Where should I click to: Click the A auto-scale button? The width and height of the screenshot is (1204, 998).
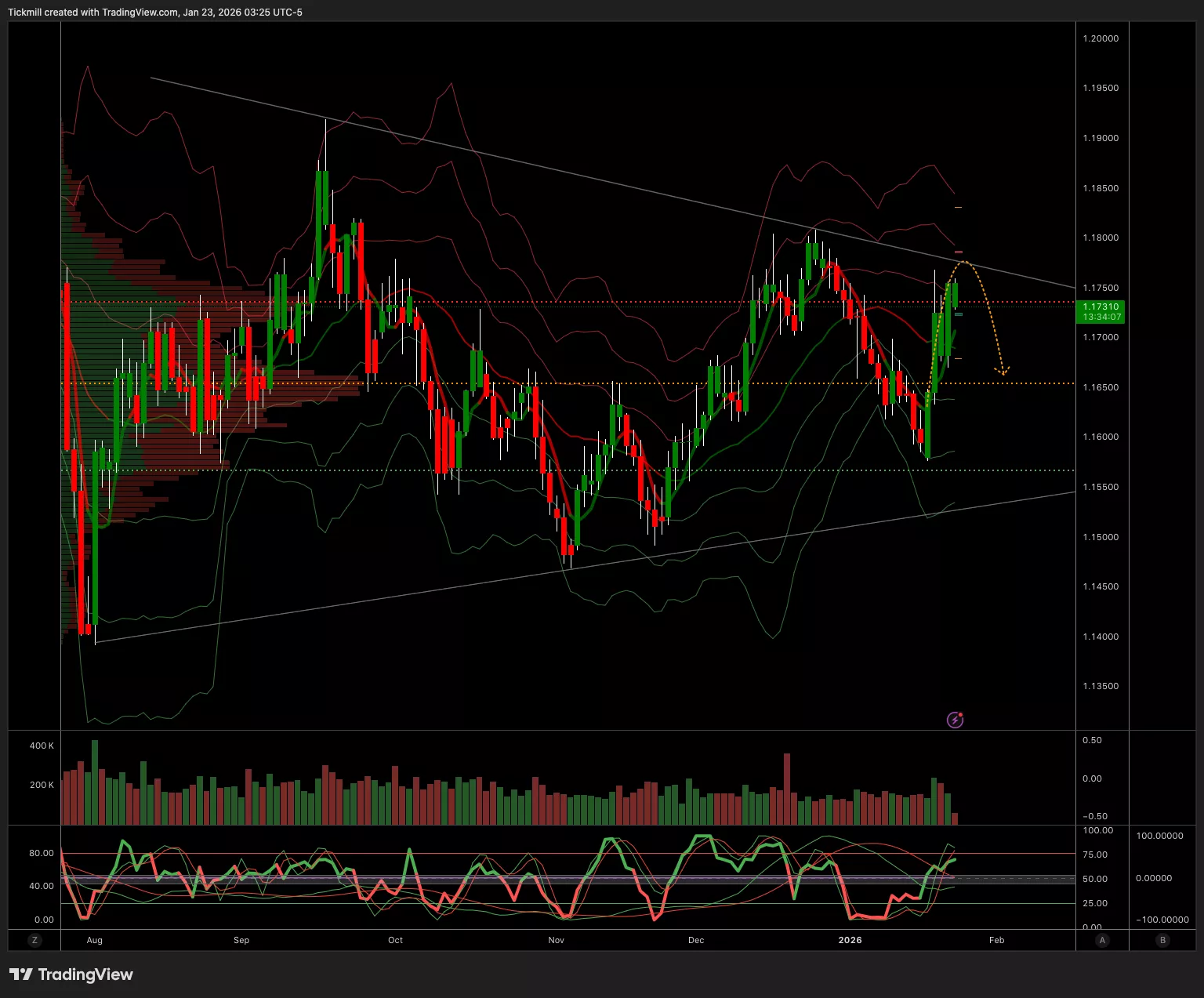click(1102, 940)
